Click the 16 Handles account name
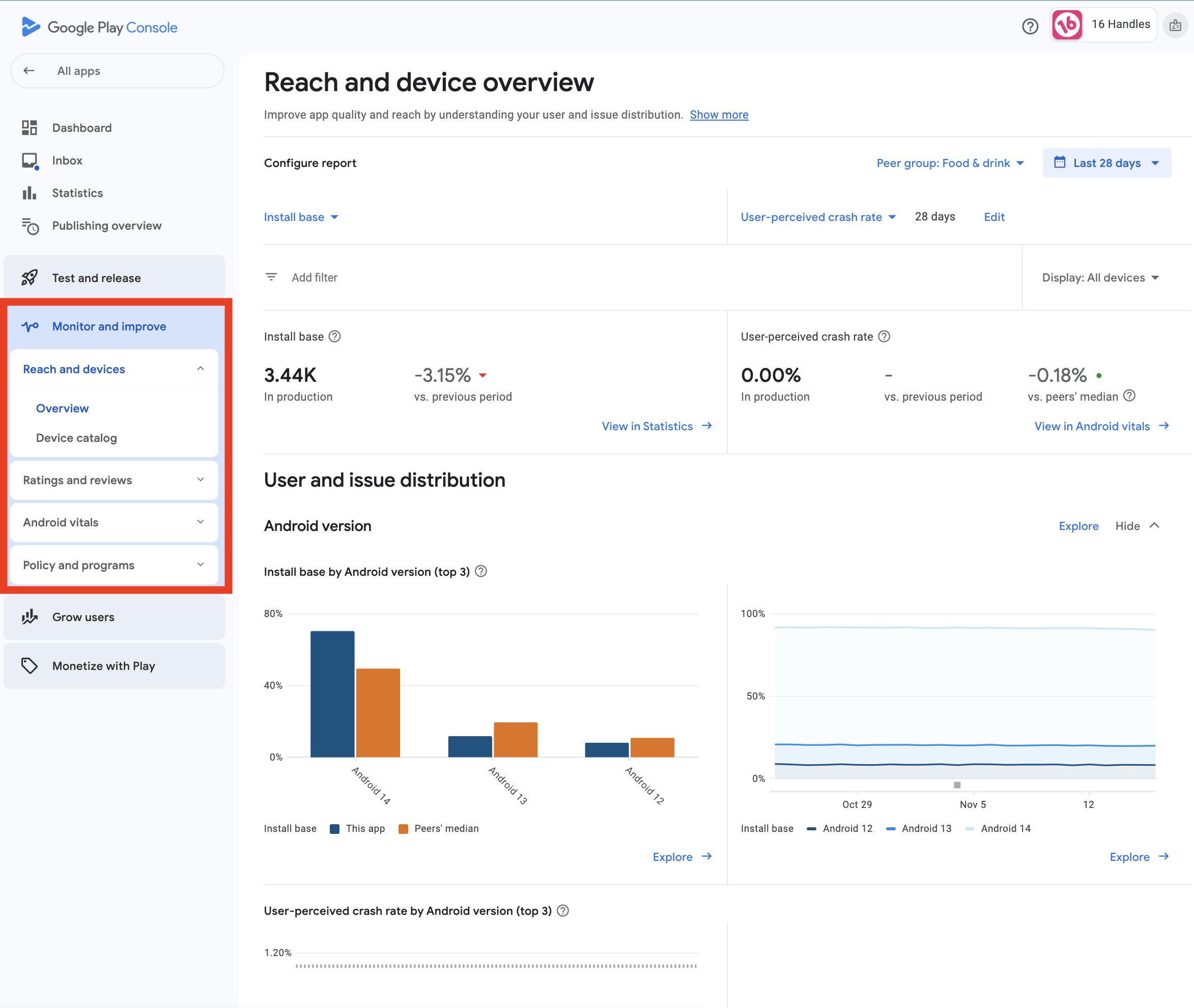 [1120, 24]
